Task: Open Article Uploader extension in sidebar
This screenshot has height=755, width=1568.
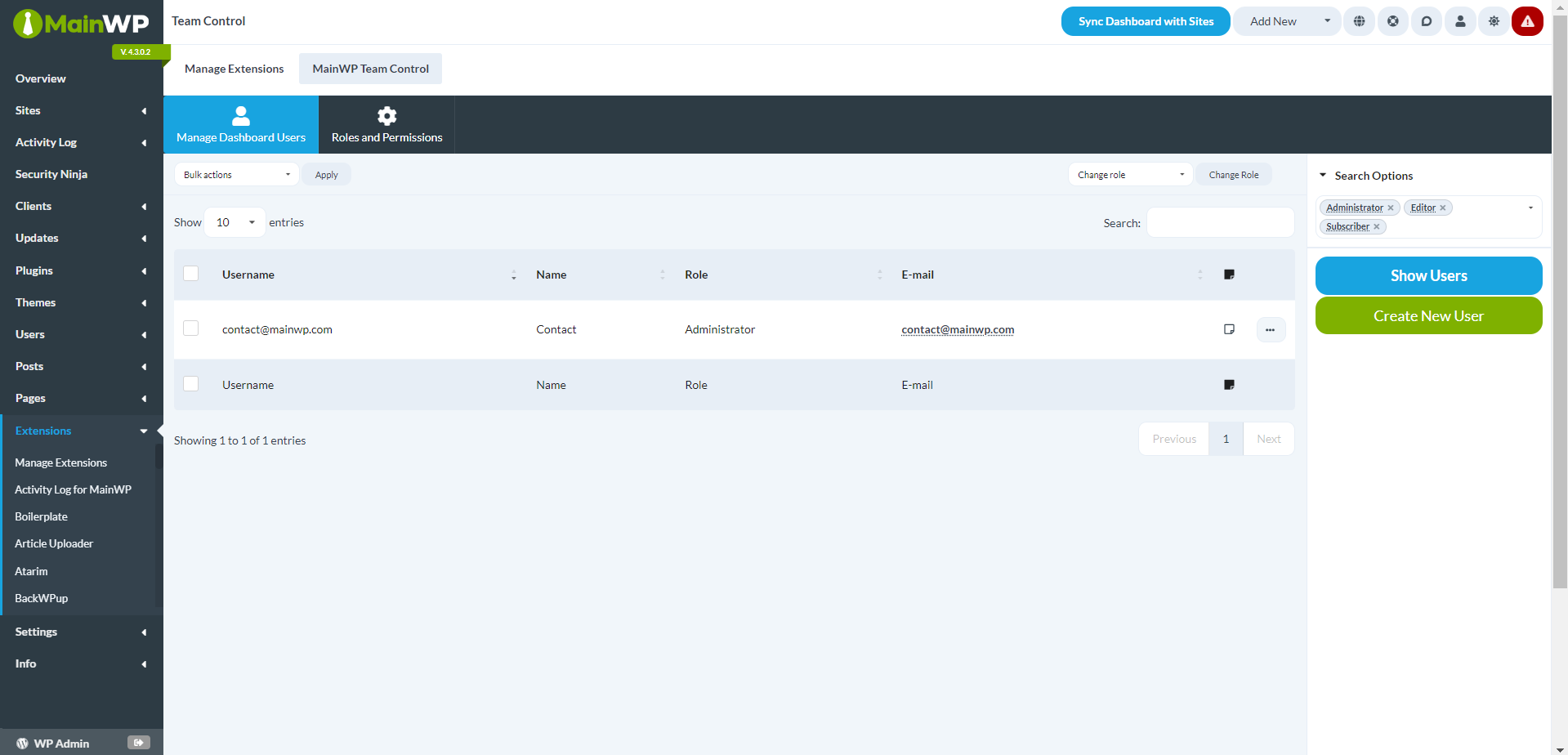Action: pos(54,543)
